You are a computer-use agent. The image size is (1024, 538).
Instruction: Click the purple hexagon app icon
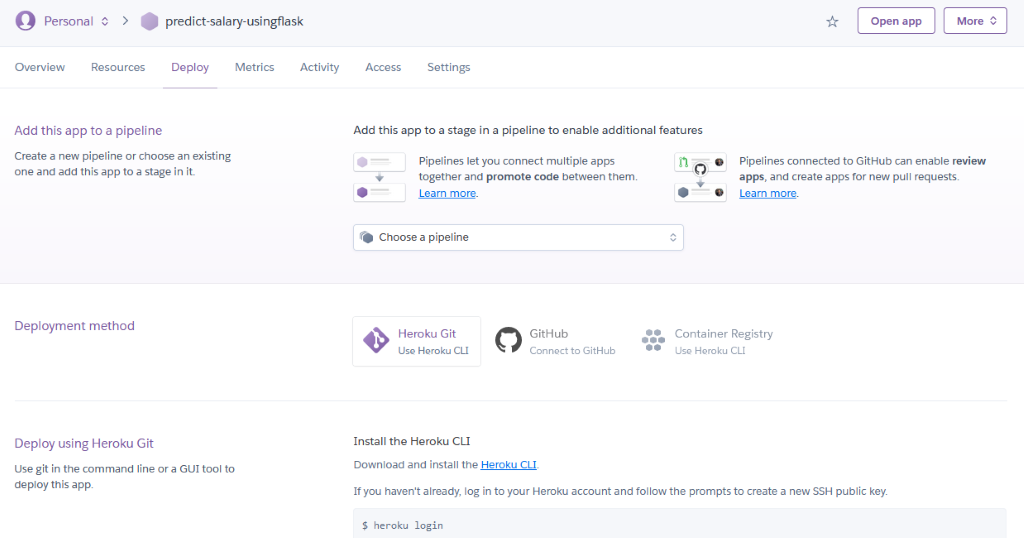pyautogui.click(x=150, y=22)
